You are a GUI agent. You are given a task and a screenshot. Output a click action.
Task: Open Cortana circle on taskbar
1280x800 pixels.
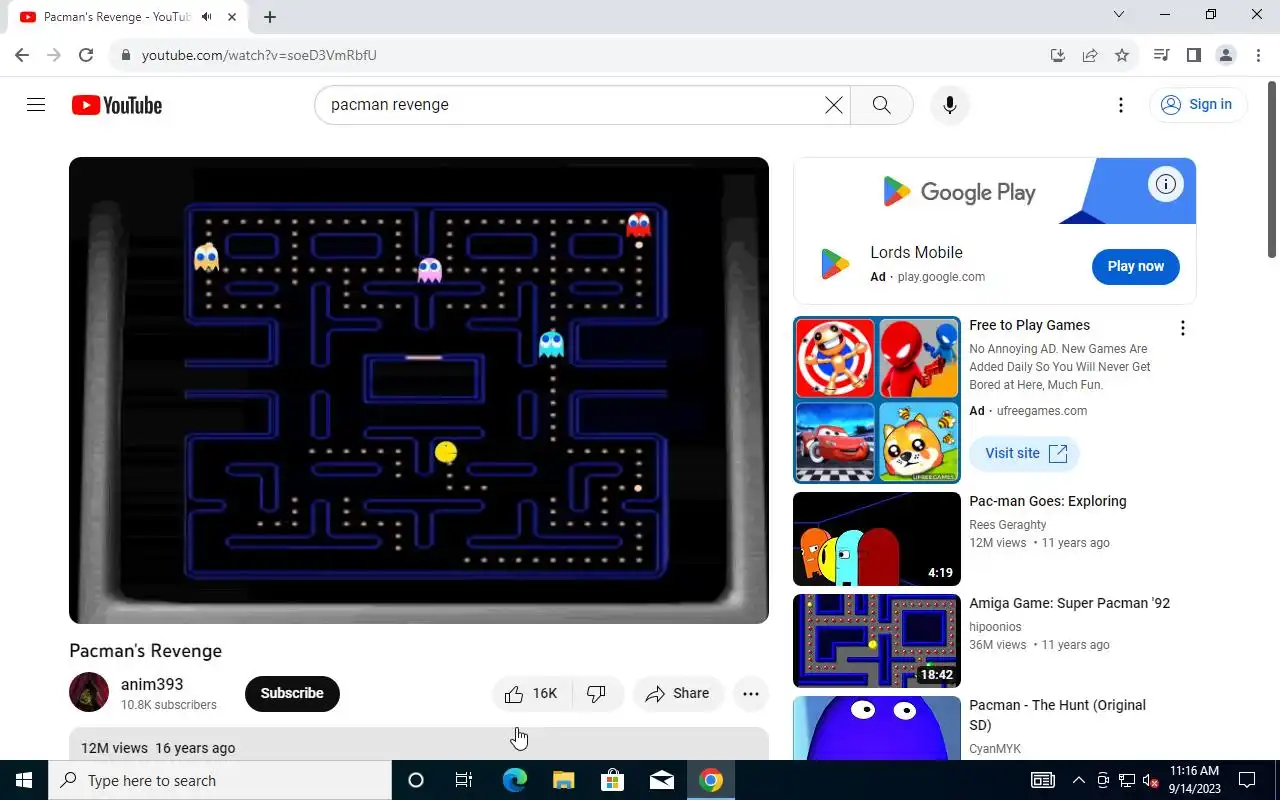[416, 780]
